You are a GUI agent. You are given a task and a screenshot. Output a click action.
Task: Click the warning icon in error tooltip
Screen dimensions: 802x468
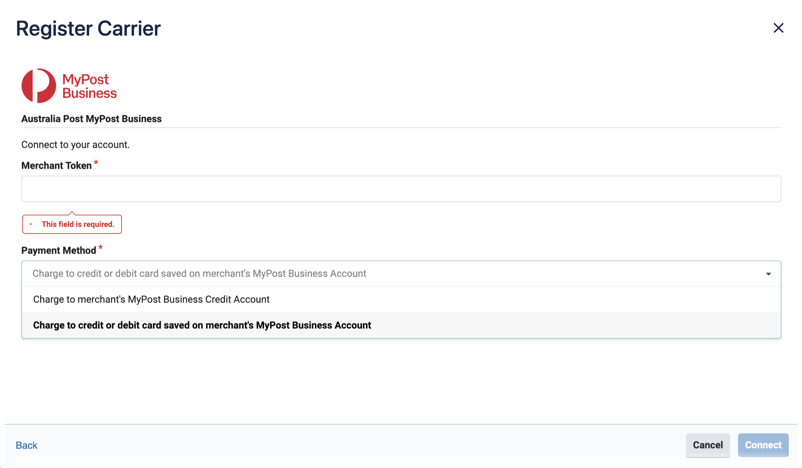[x=31, y=225]
